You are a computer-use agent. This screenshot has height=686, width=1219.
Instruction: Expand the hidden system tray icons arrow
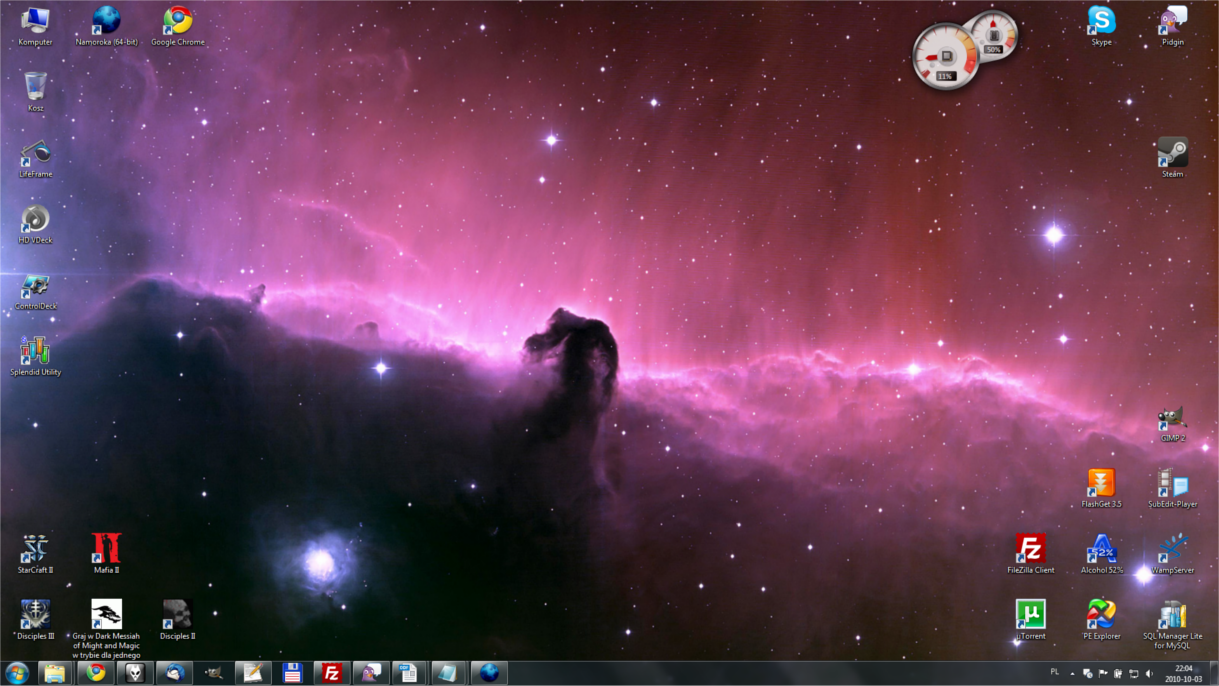1072,673
